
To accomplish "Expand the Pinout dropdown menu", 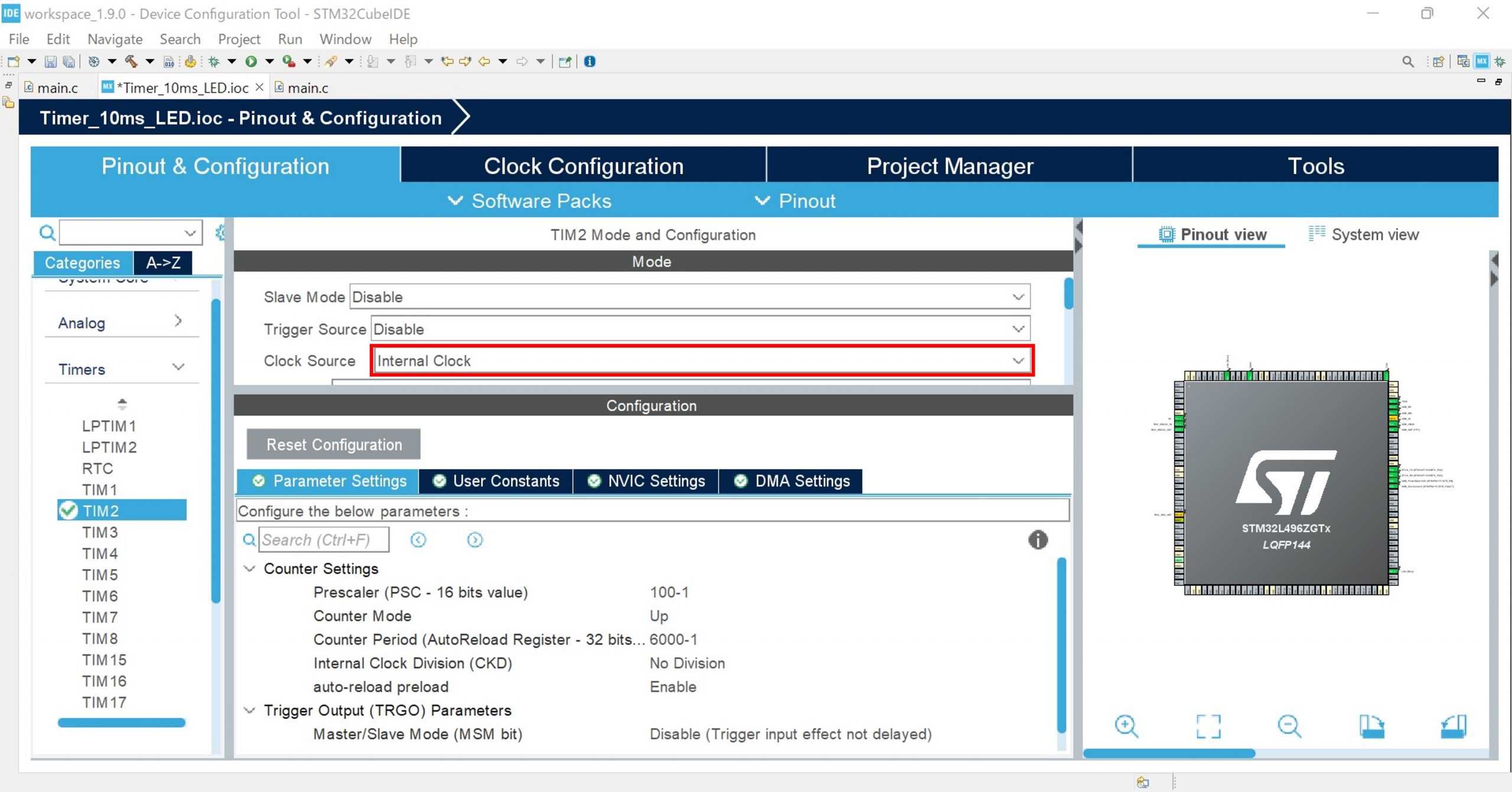I will coord(796,201).
